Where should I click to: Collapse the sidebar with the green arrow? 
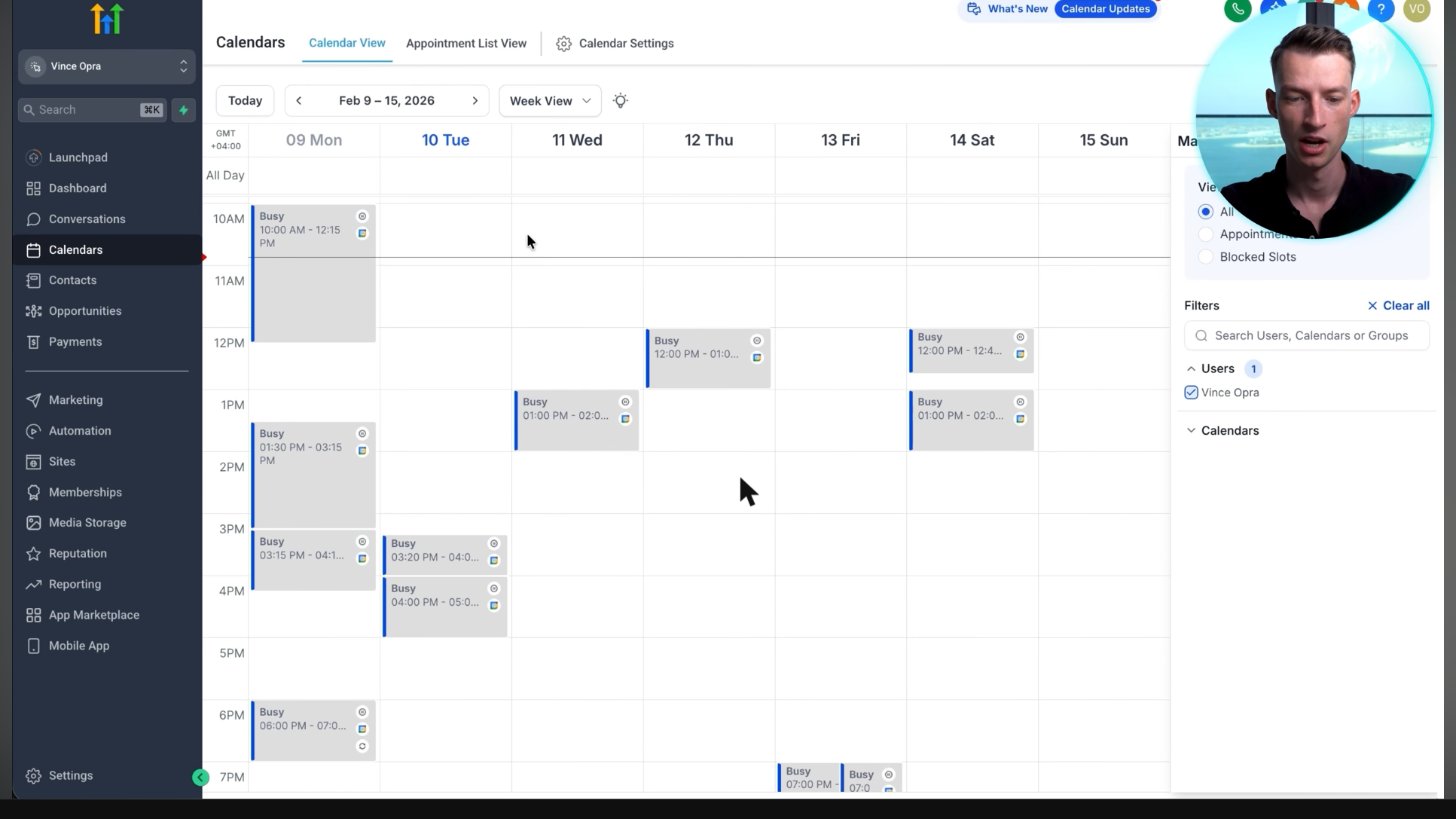tap(200, 777)
